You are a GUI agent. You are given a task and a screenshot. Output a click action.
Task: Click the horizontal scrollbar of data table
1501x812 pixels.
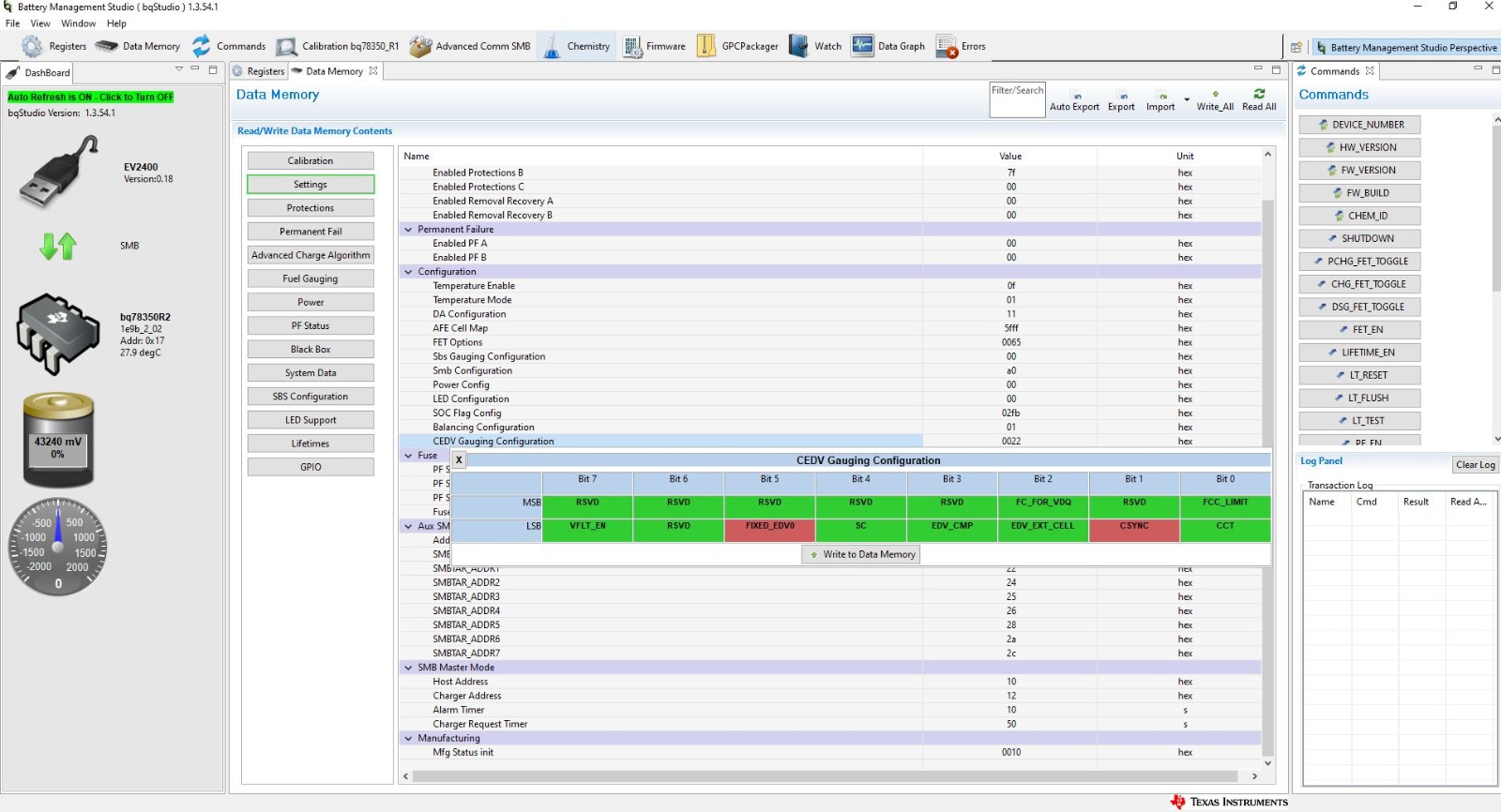825,776
